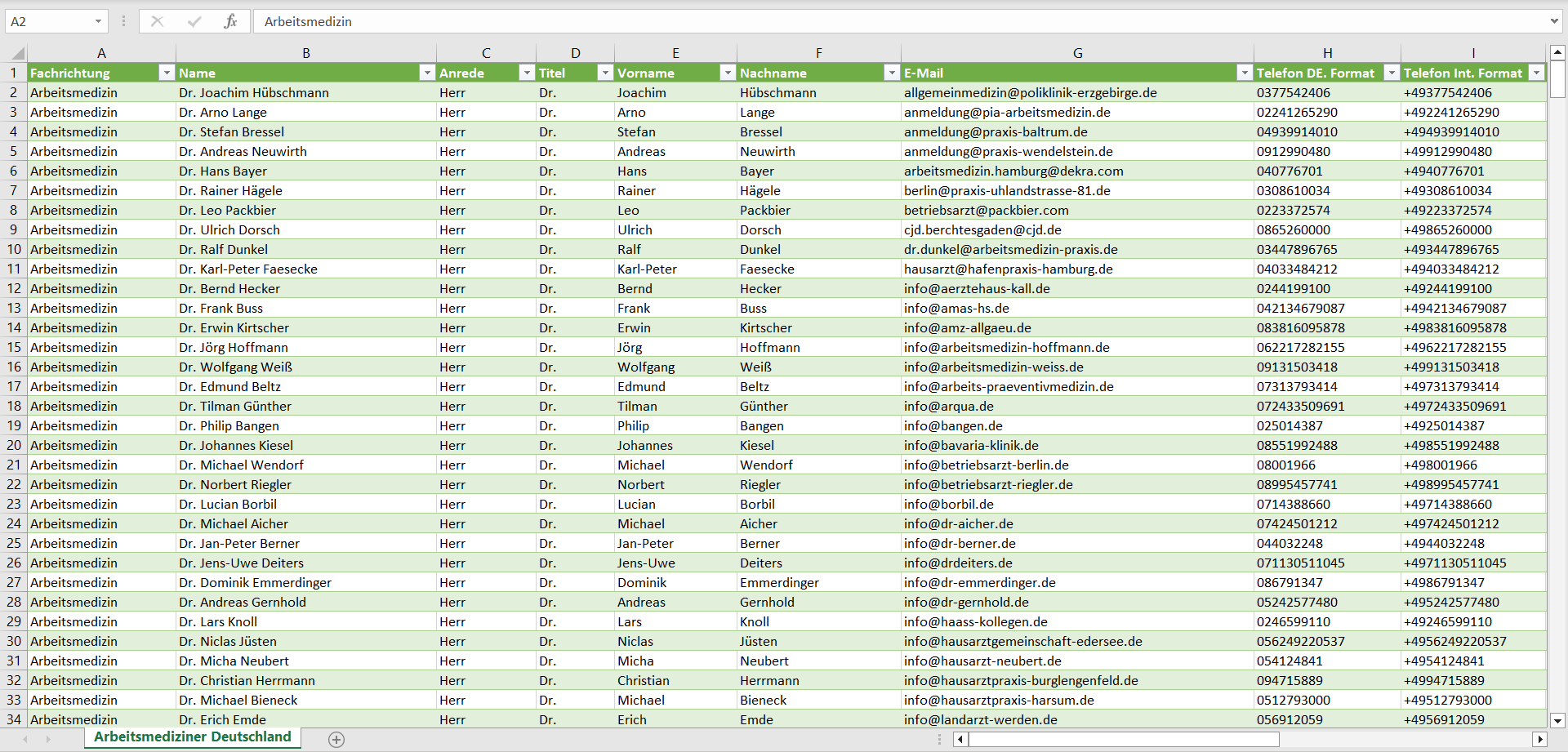Open Titel filter dropdown
This screenshot has height=752, width=1568.
click(x=605, y=73)
